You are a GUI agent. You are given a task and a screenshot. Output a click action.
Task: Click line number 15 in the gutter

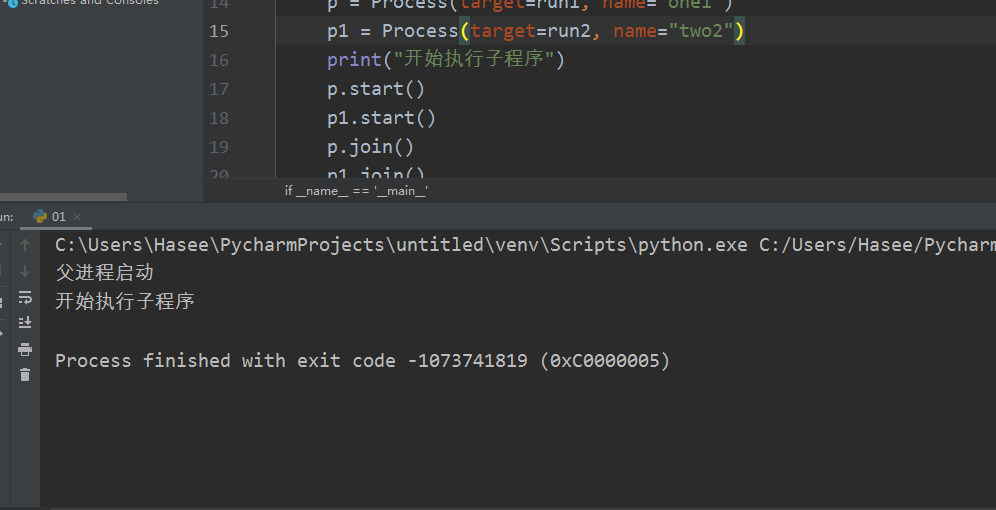coord(219,30)
